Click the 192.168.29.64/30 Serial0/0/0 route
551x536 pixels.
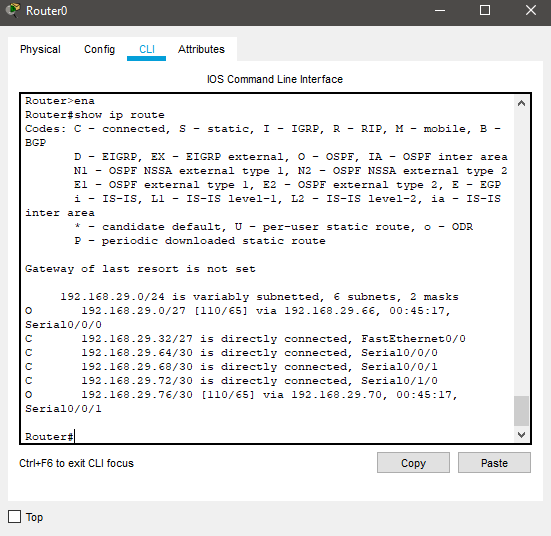[231, 353]
